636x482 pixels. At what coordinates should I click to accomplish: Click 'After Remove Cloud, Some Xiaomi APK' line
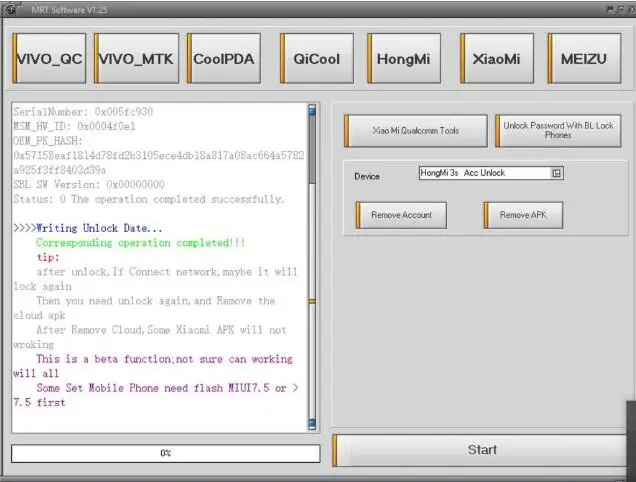tap(161, 330)
